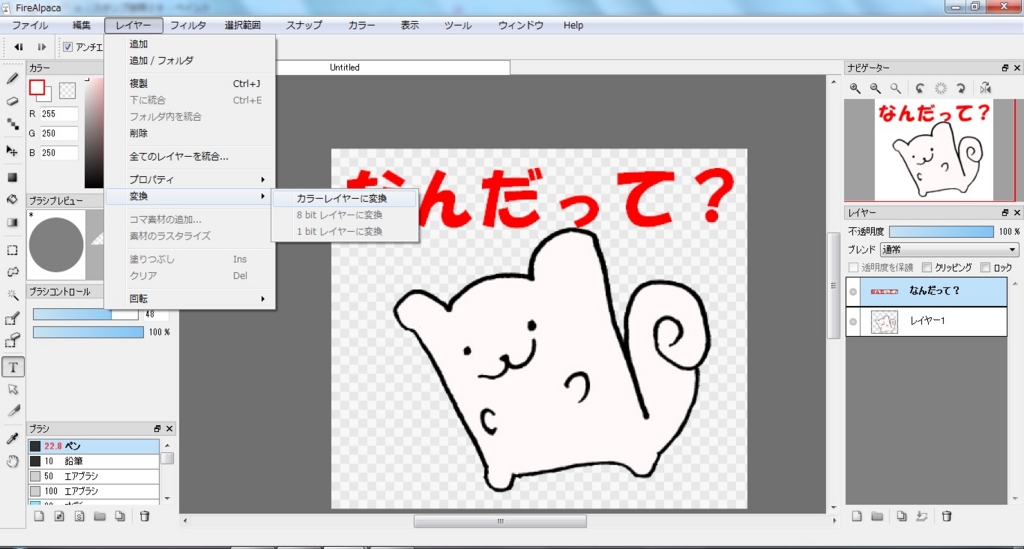Image resolution: width=1024 pixels, height=549 pixels.
Task: Click the Undo arrow button
Action: [x=19, y=47]
